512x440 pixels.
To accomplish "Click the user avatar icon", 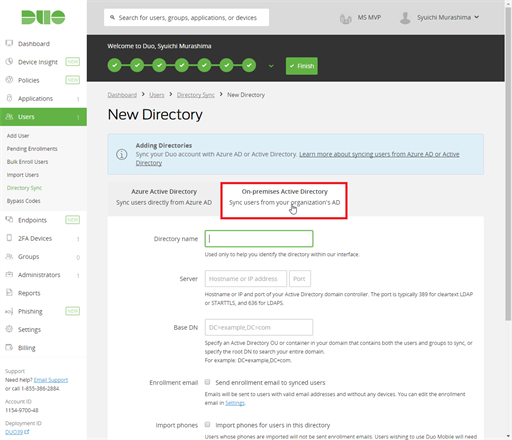I will point(405,18).
